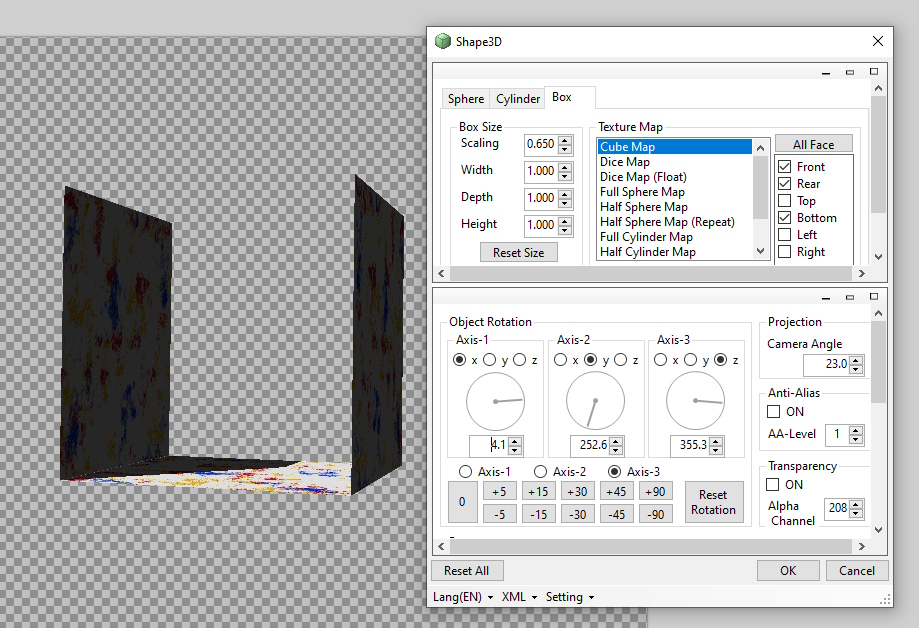Select Half Sphere Map (Repeat) option
The image size is (919, 628).
[x=667, y=222]
